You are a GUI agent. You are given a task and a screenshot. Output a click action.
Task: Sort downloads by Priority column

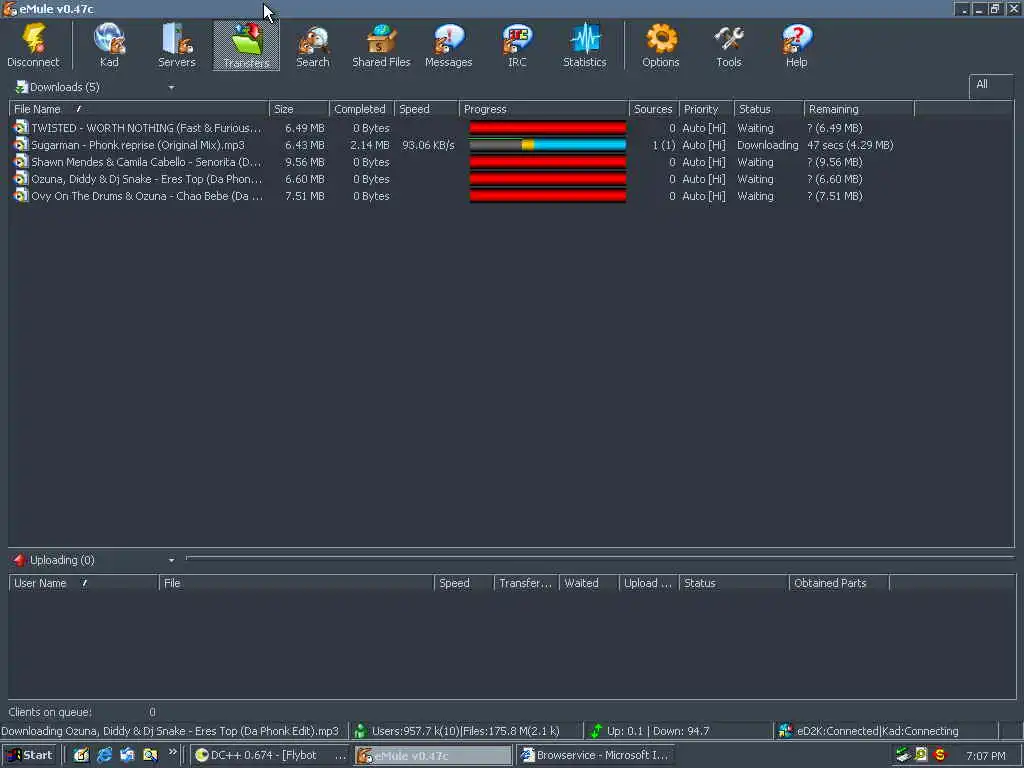click(707, 109)
